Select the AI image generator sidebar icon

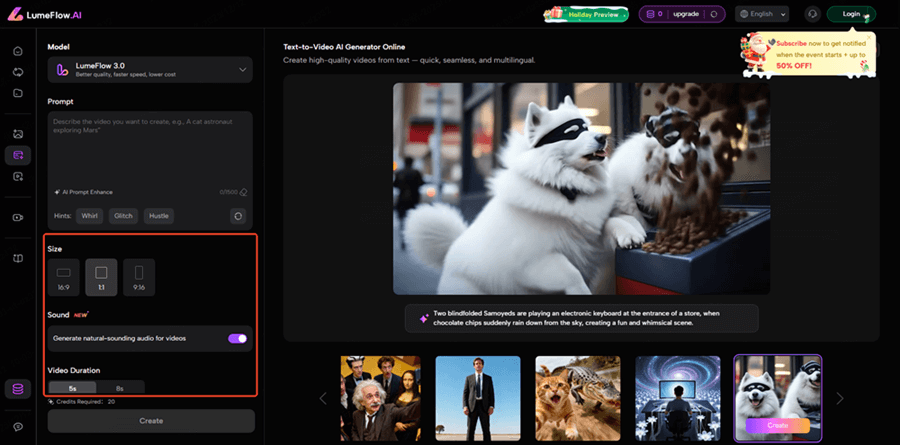point(18,134)
